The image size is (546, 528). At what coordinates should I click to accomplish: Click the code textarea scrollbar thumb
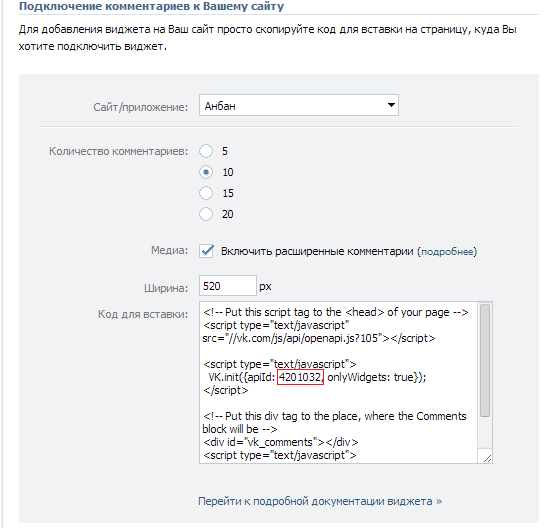coord(485,360)
